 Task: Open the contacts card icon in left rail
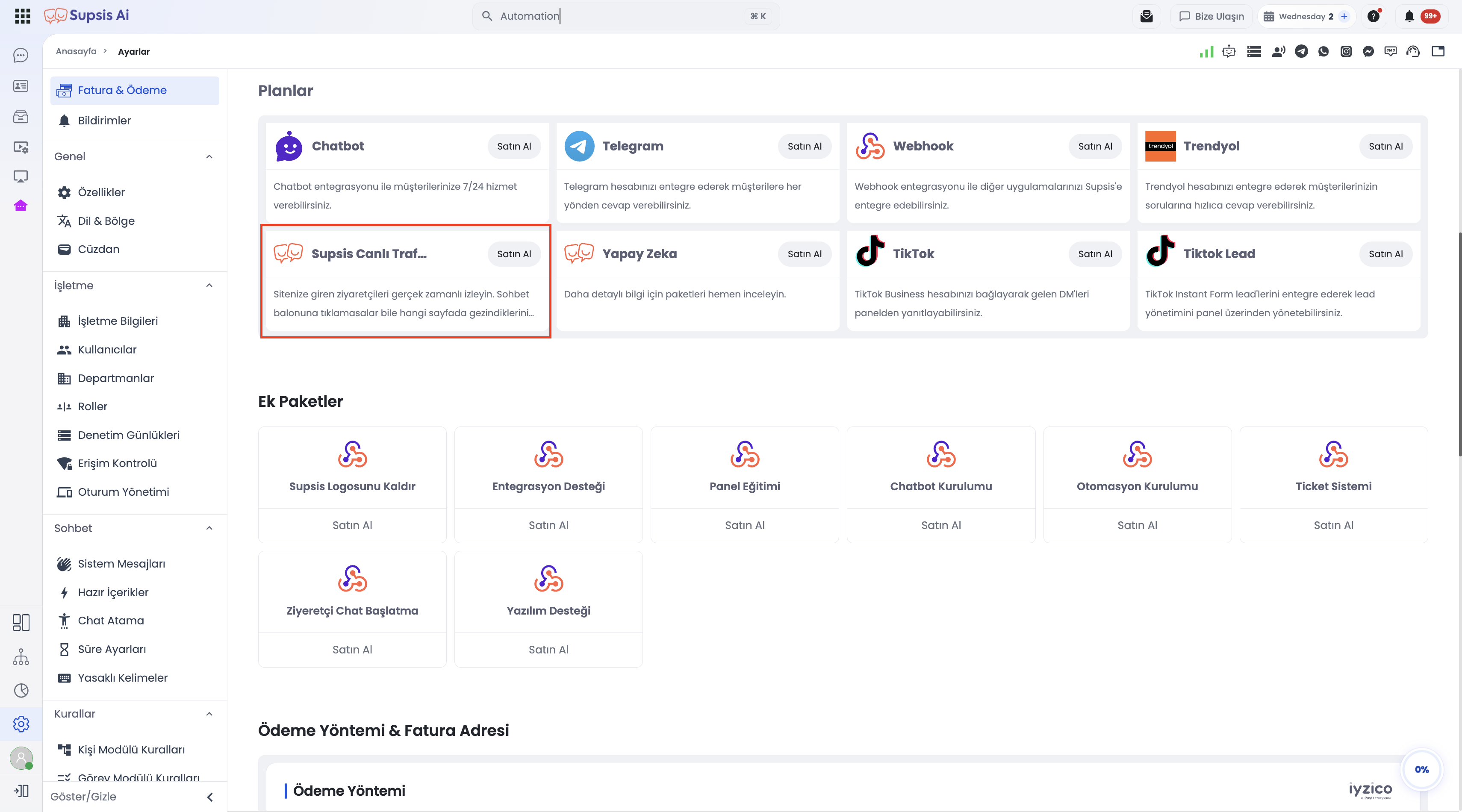[x=21, y=85]
